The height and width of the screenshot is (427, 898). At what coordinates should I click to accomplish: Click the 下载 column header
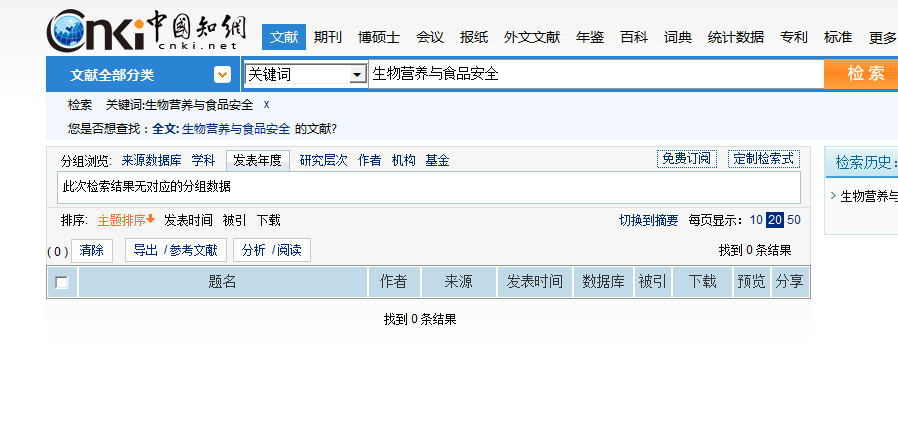[703, 282]
